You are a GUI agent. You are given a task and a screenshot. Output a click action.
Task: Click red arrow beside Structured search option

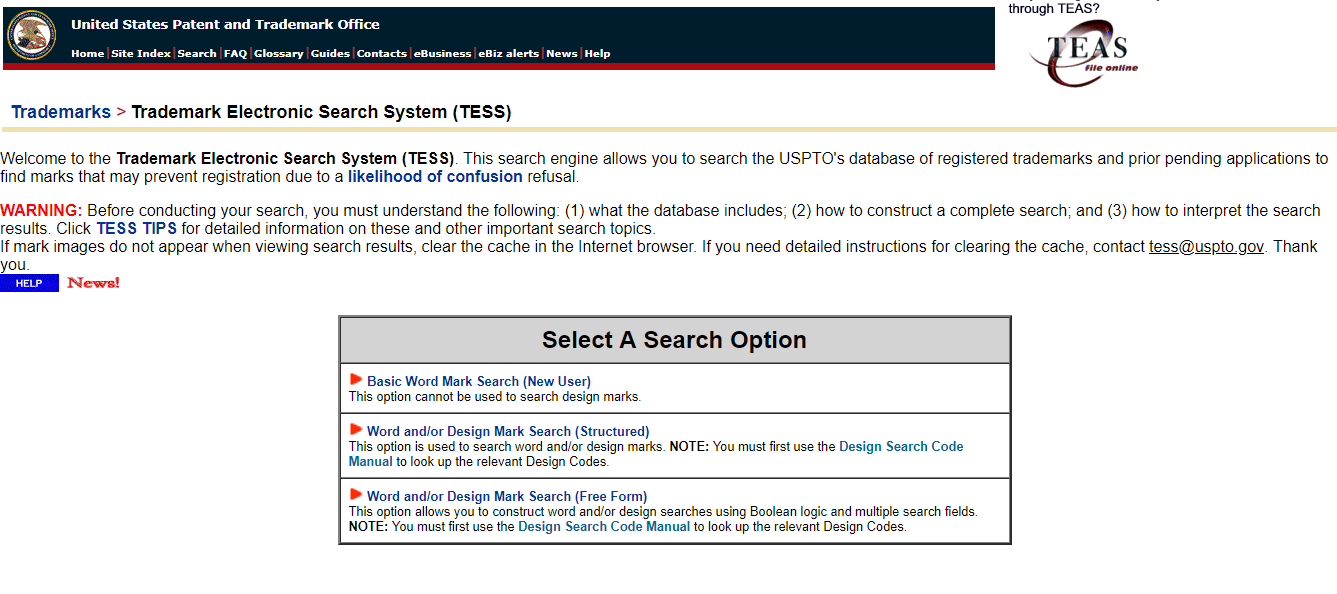[356, 430]
